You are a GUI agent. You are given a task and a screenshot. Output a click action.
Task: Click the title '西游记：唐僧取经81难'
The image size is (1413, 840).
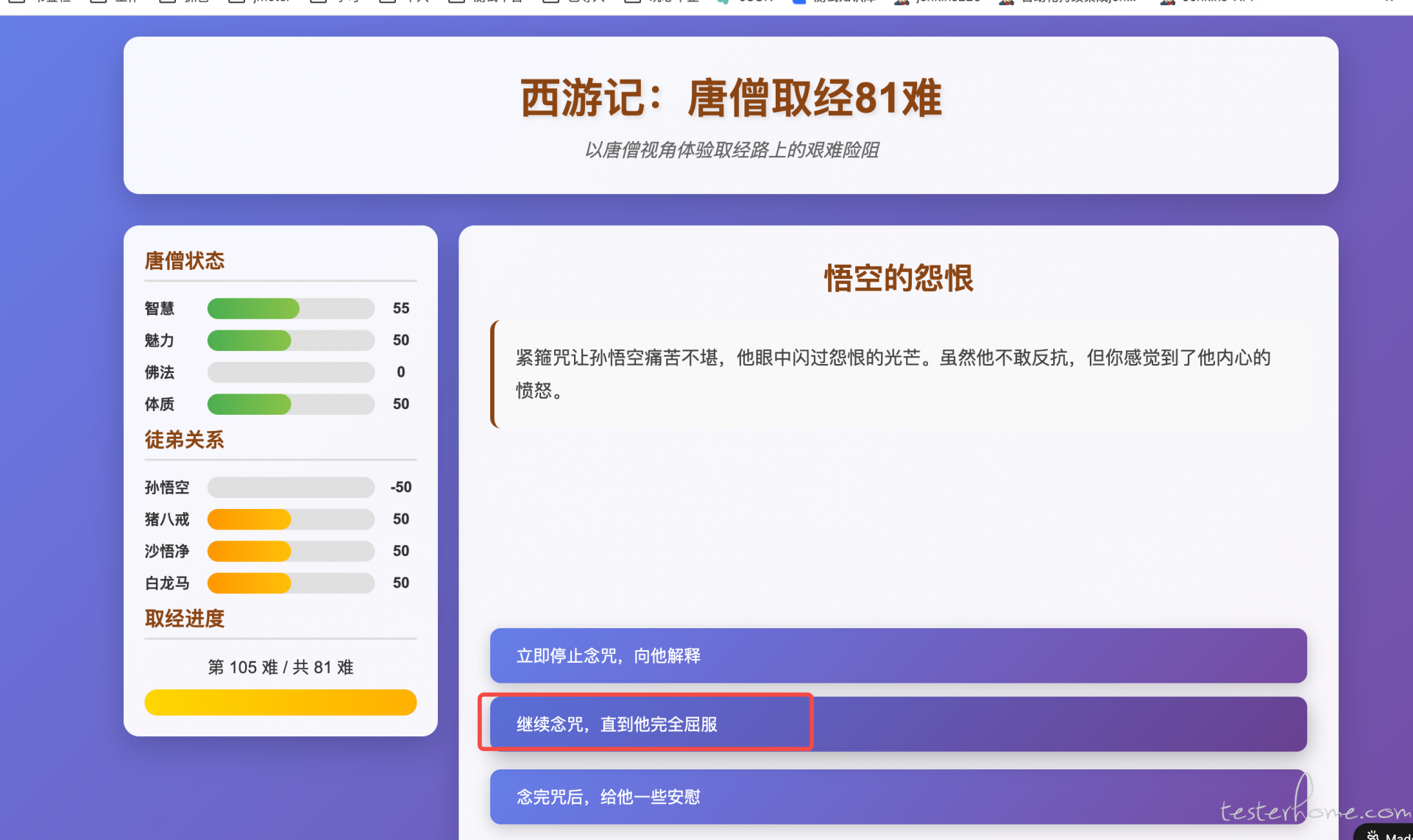731,98
